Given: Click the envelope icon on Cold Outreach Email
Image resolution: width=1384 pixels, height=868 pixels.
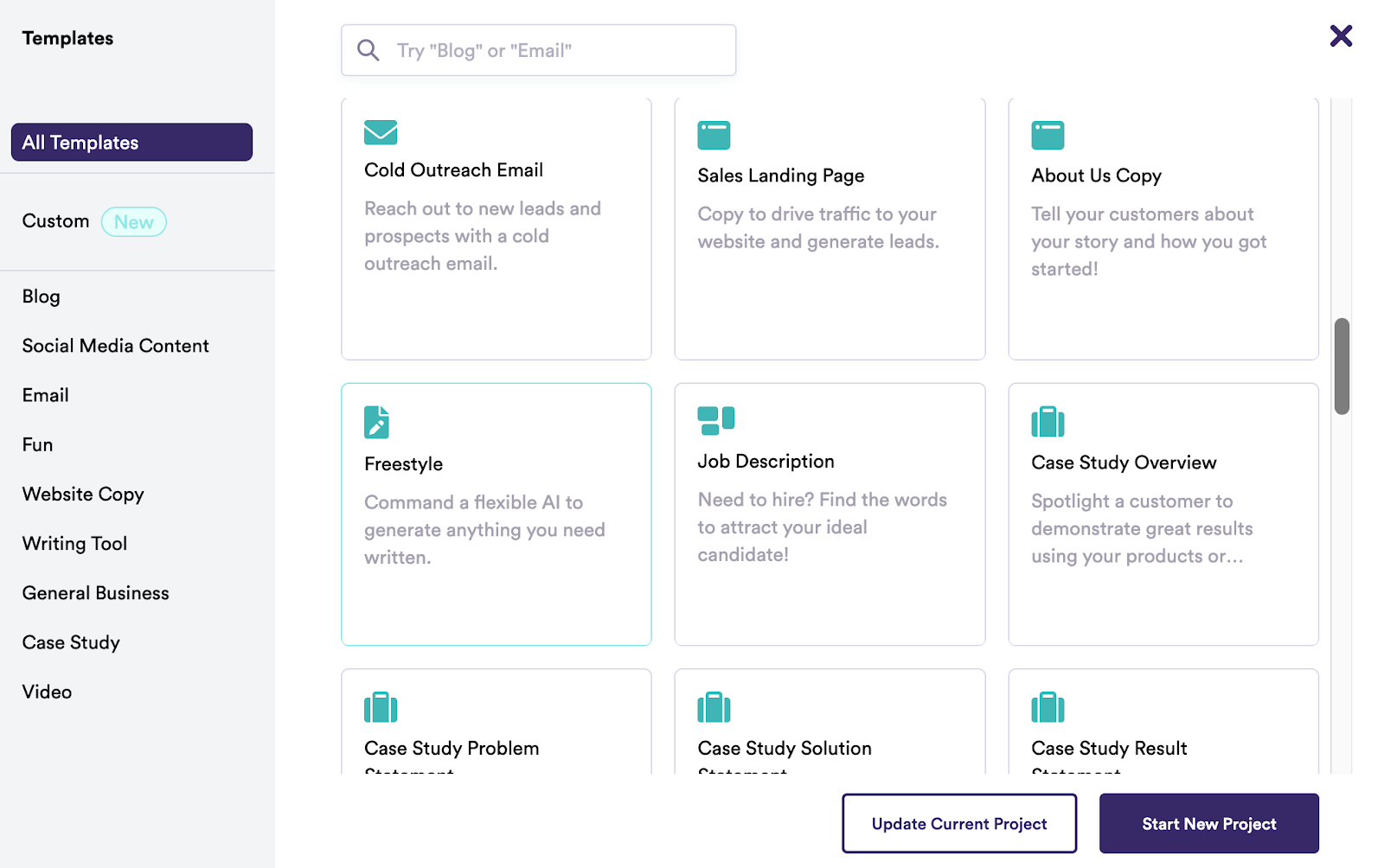Looking at the screenshot, I should [x=381, y=132].
